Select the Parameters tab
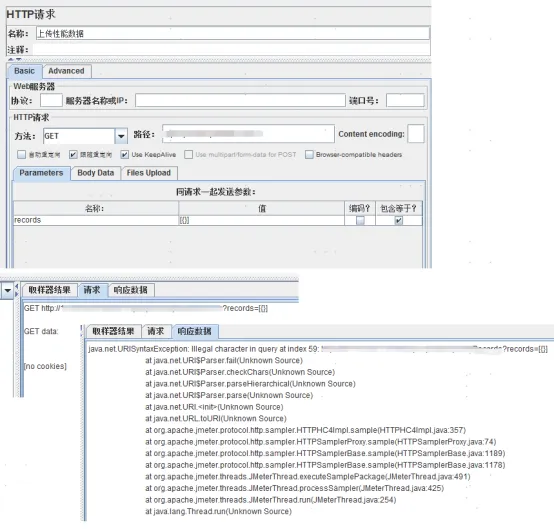This screenshot has height=529, width=554. pos(41,173)
